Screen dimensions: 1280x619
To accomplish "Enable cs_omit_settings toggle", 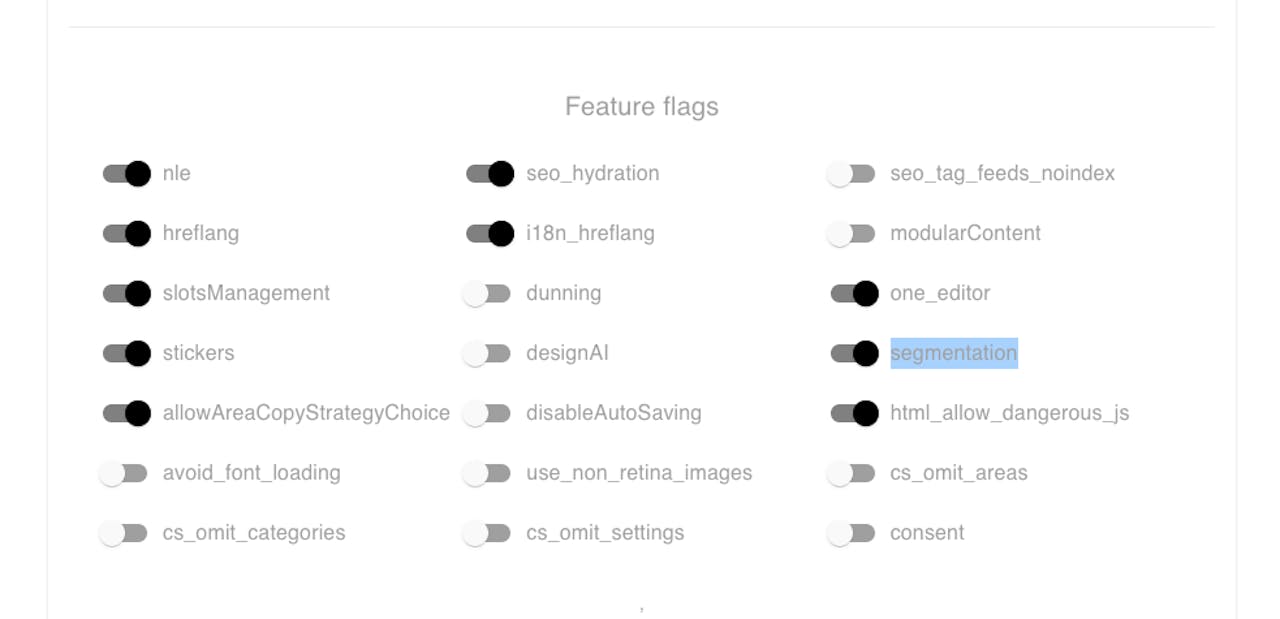I will 488,534.
